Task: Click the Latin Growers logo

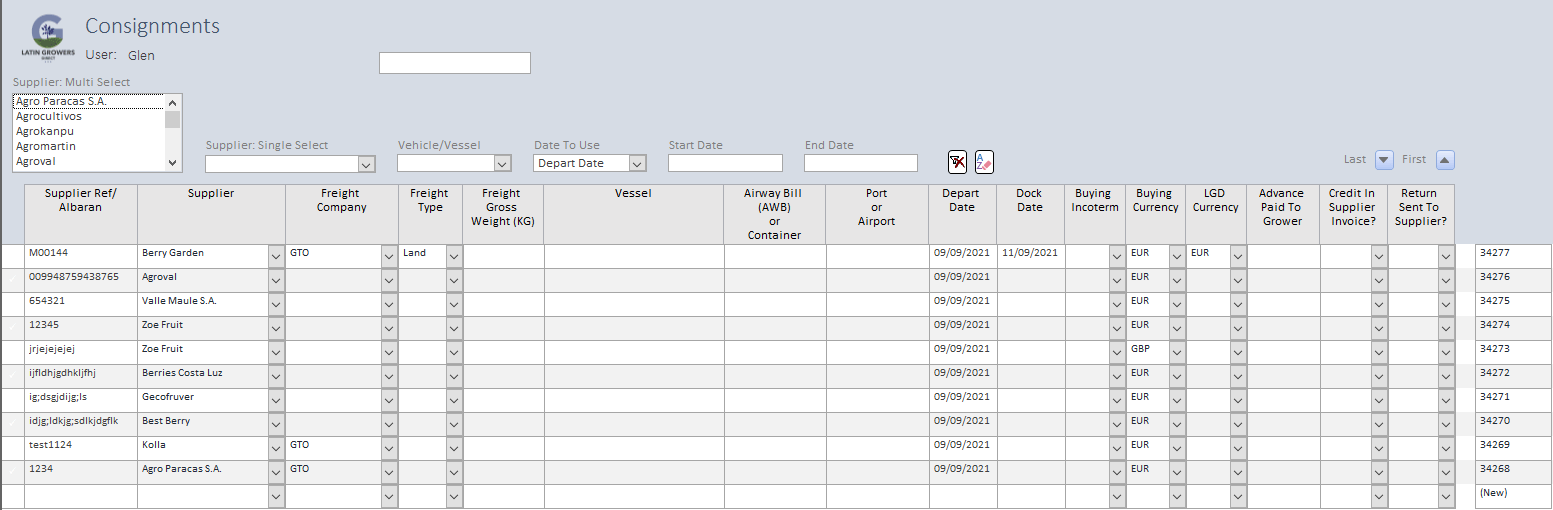Action: (47, 39)
